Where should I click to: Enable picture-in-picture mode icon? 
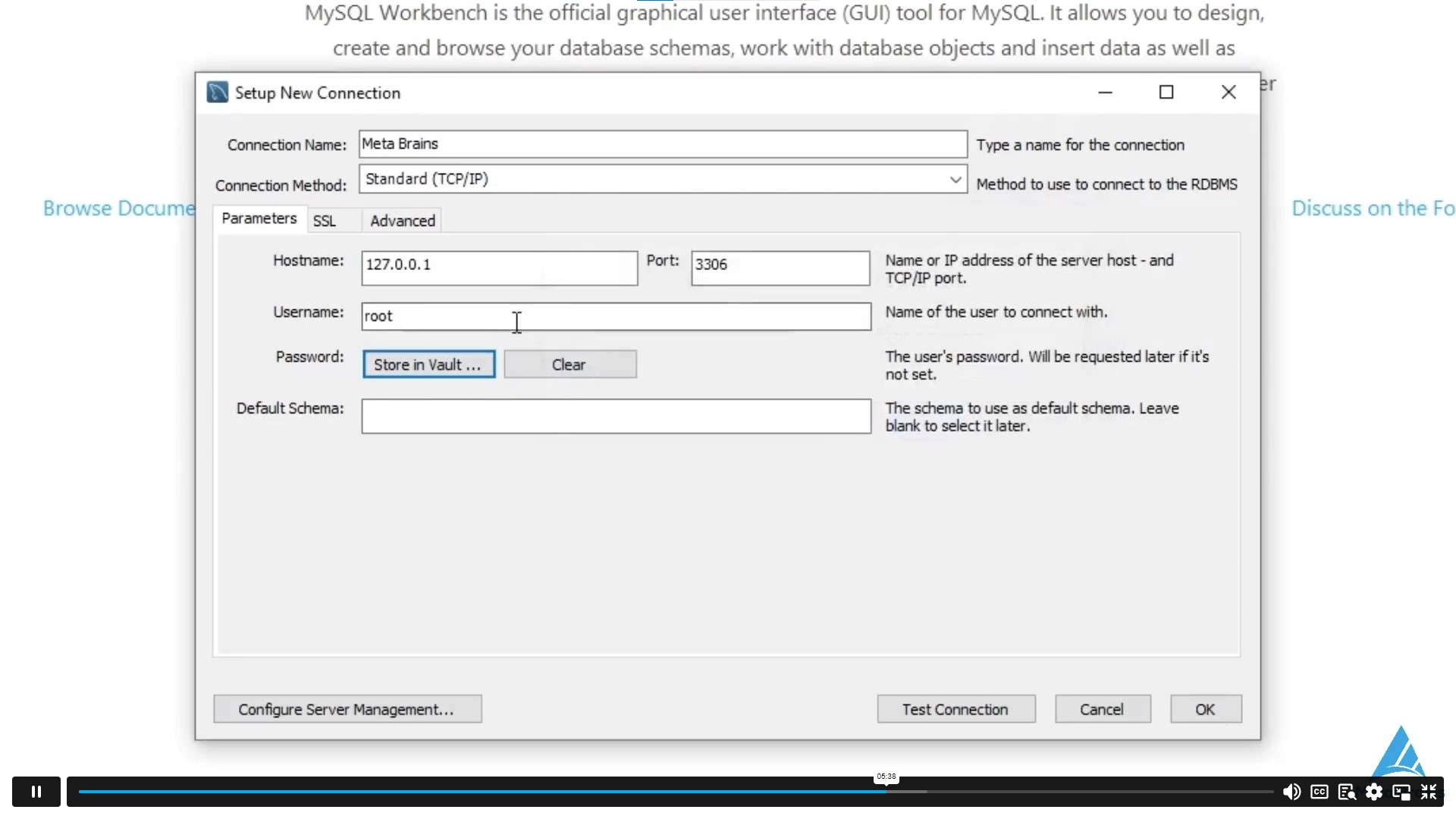click(1401, 792)
